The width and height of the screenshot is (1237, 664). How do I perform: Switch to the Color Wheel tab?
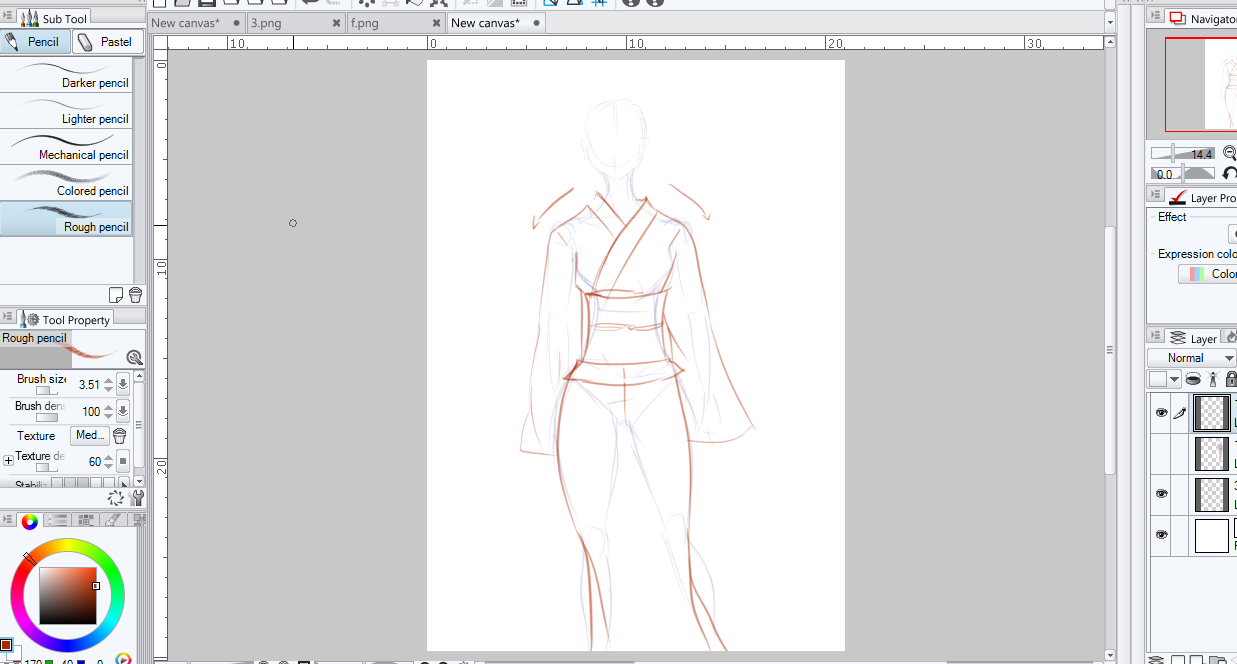[30, 520]
